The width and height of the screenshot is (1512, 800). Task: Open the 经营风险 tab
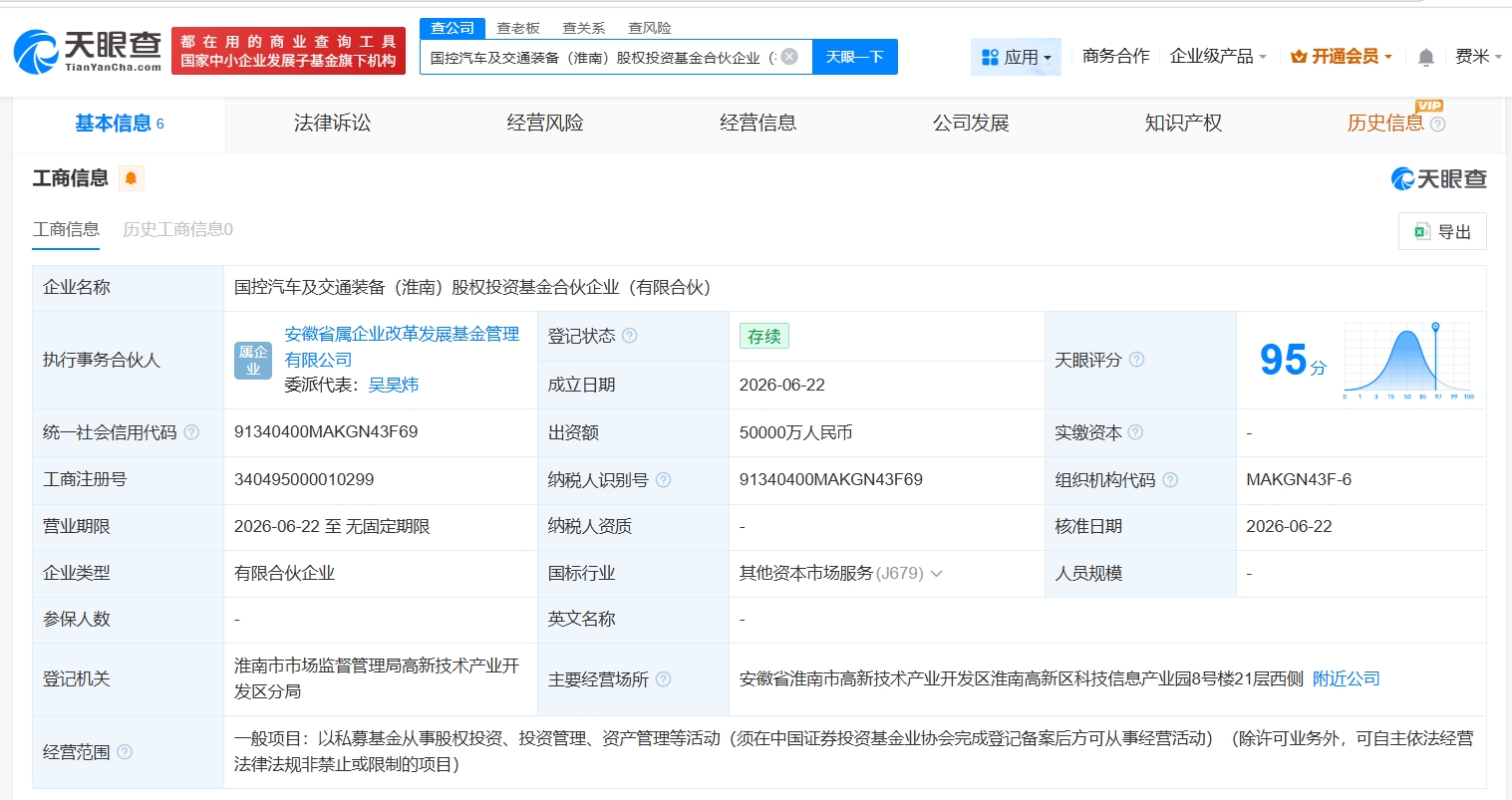(545, 124)
